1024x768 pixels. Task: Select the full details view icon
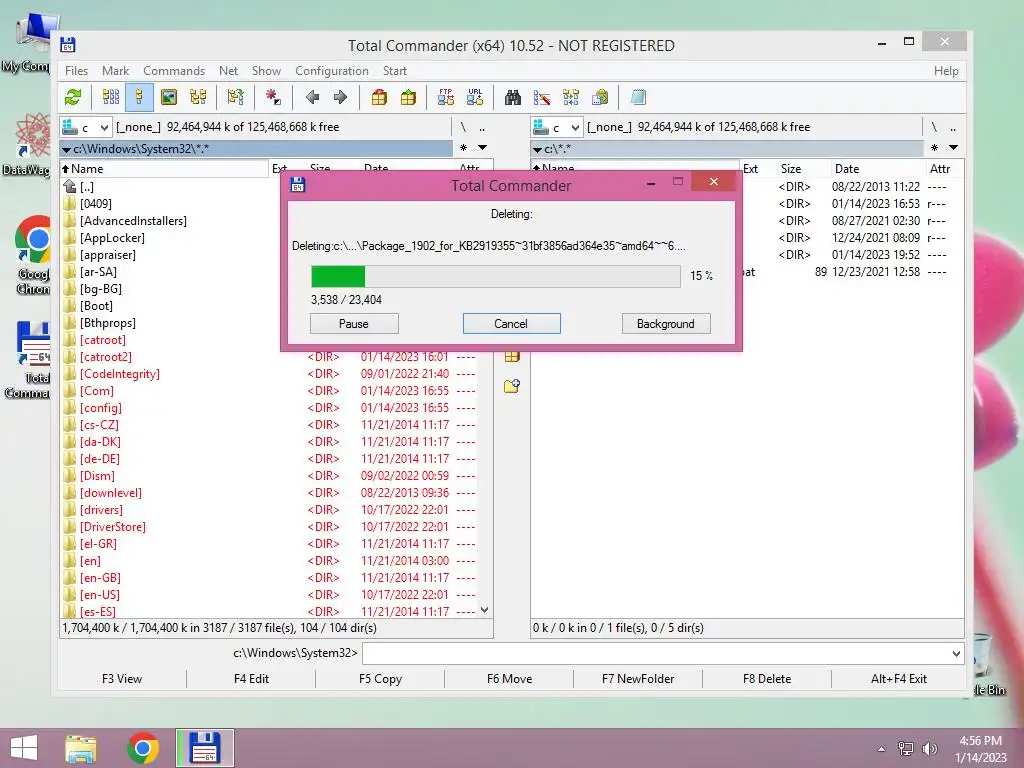pyautogui.click(x=140, y=98)
